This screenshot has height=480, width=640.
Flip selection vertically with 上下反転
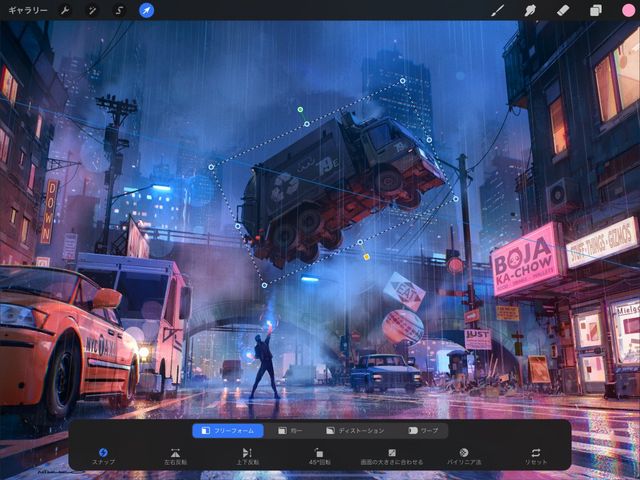coord(247,456)
